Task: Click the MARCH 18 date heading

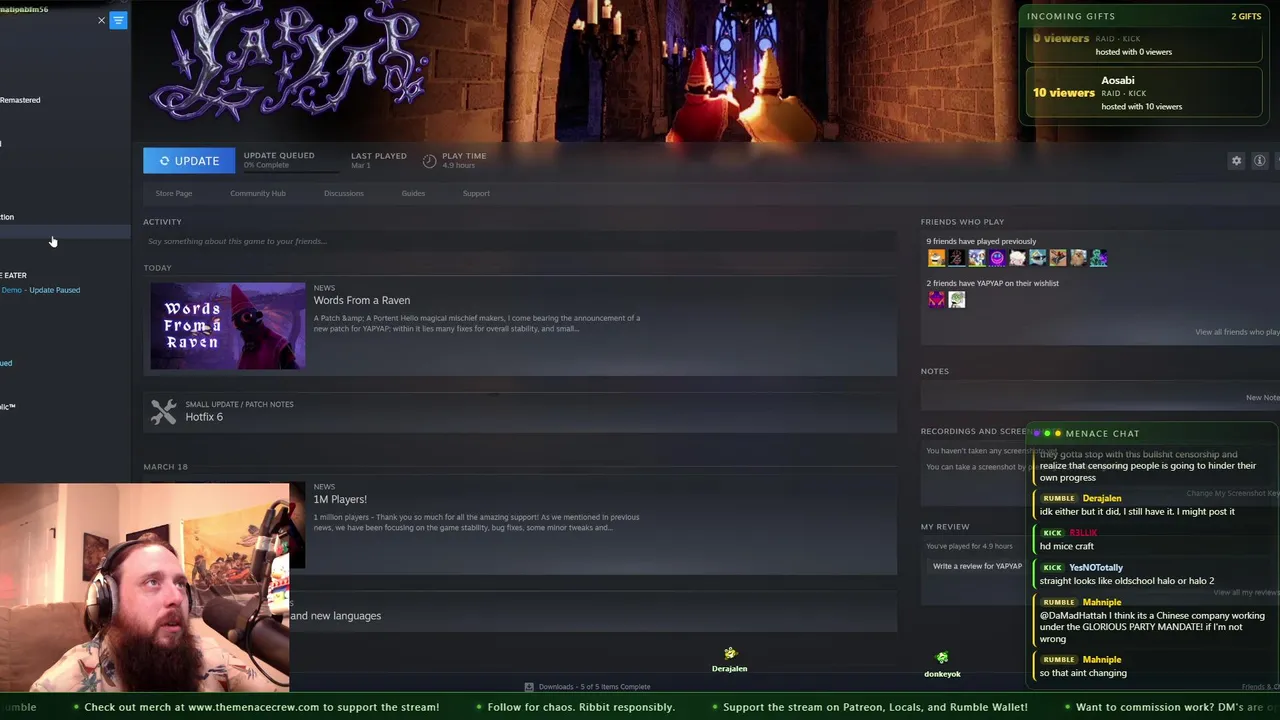Action: coord(165,467)
